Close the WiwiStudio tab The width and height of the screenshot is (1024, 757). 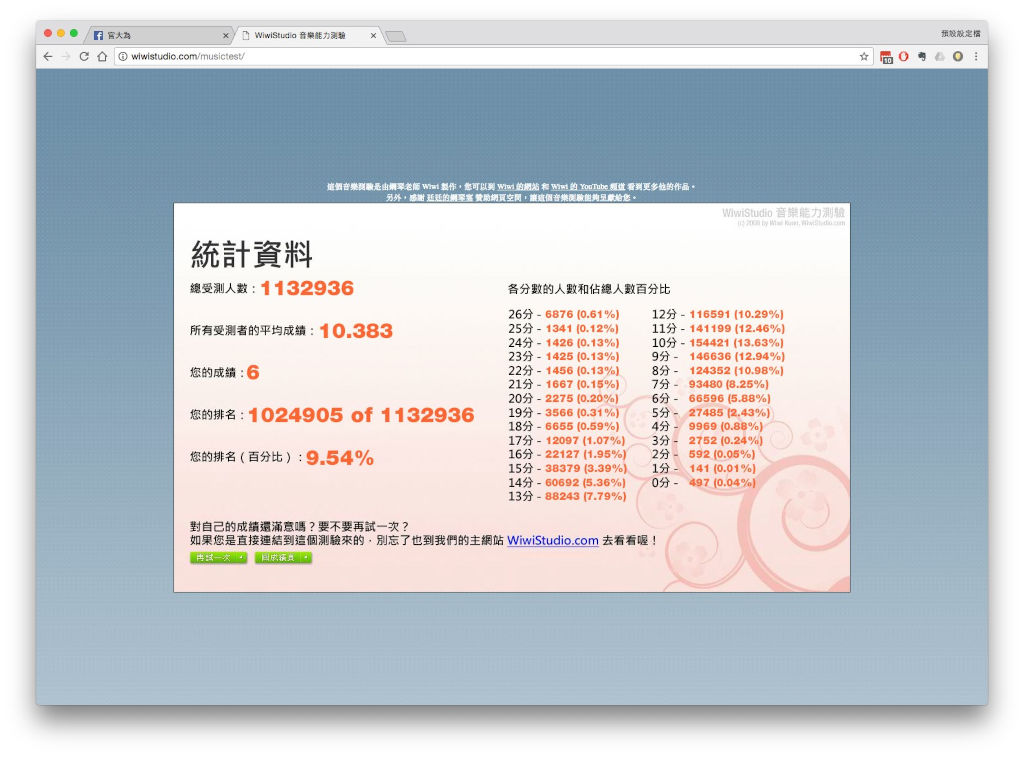tap(374, 35)
